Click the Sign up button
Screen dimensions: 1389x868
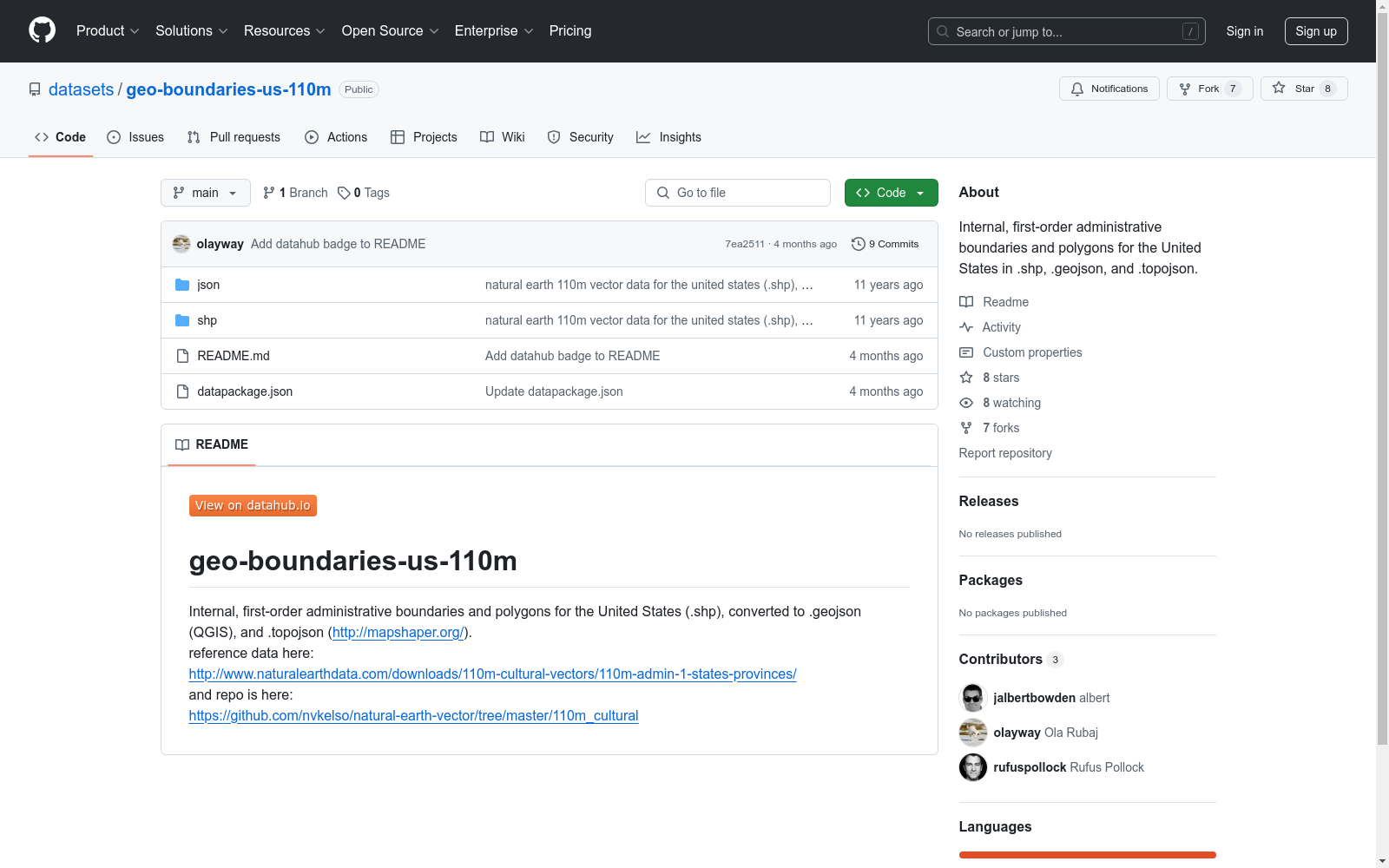pyautogui.click(x=1316, y=31)
